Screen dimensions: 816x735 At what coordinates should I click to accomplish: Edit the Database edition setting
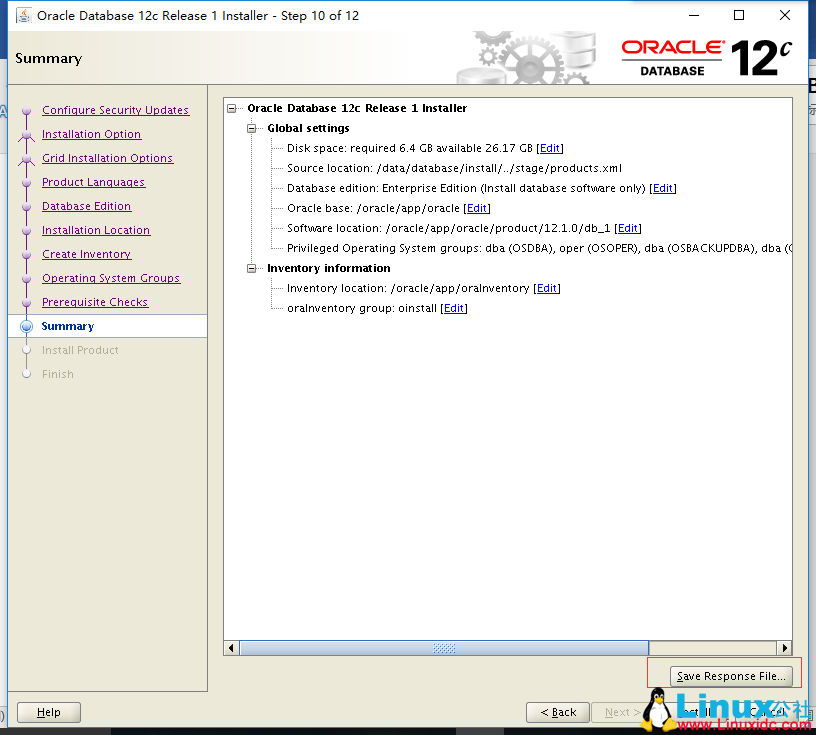pos(663,187)
